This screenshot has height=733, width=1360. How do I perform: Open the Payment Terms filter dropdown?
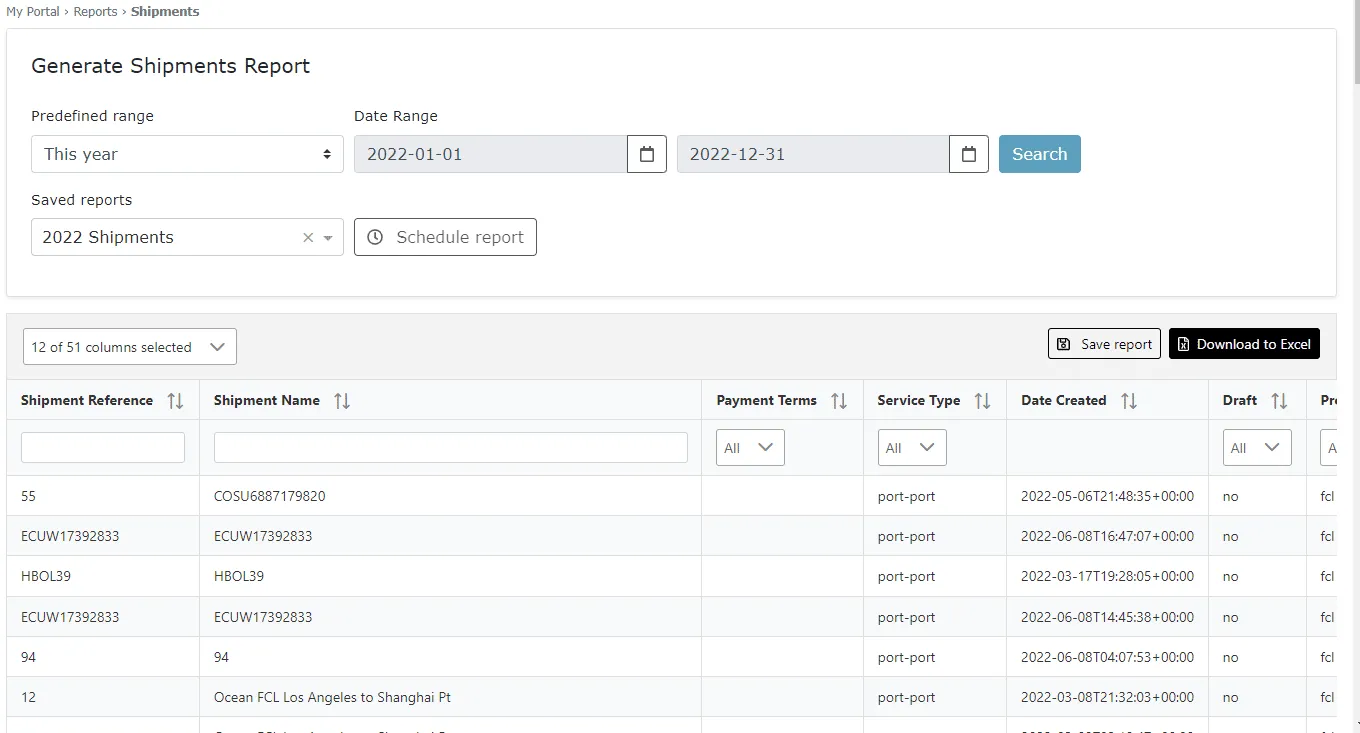pyautogui.click(x=751, y=448)
